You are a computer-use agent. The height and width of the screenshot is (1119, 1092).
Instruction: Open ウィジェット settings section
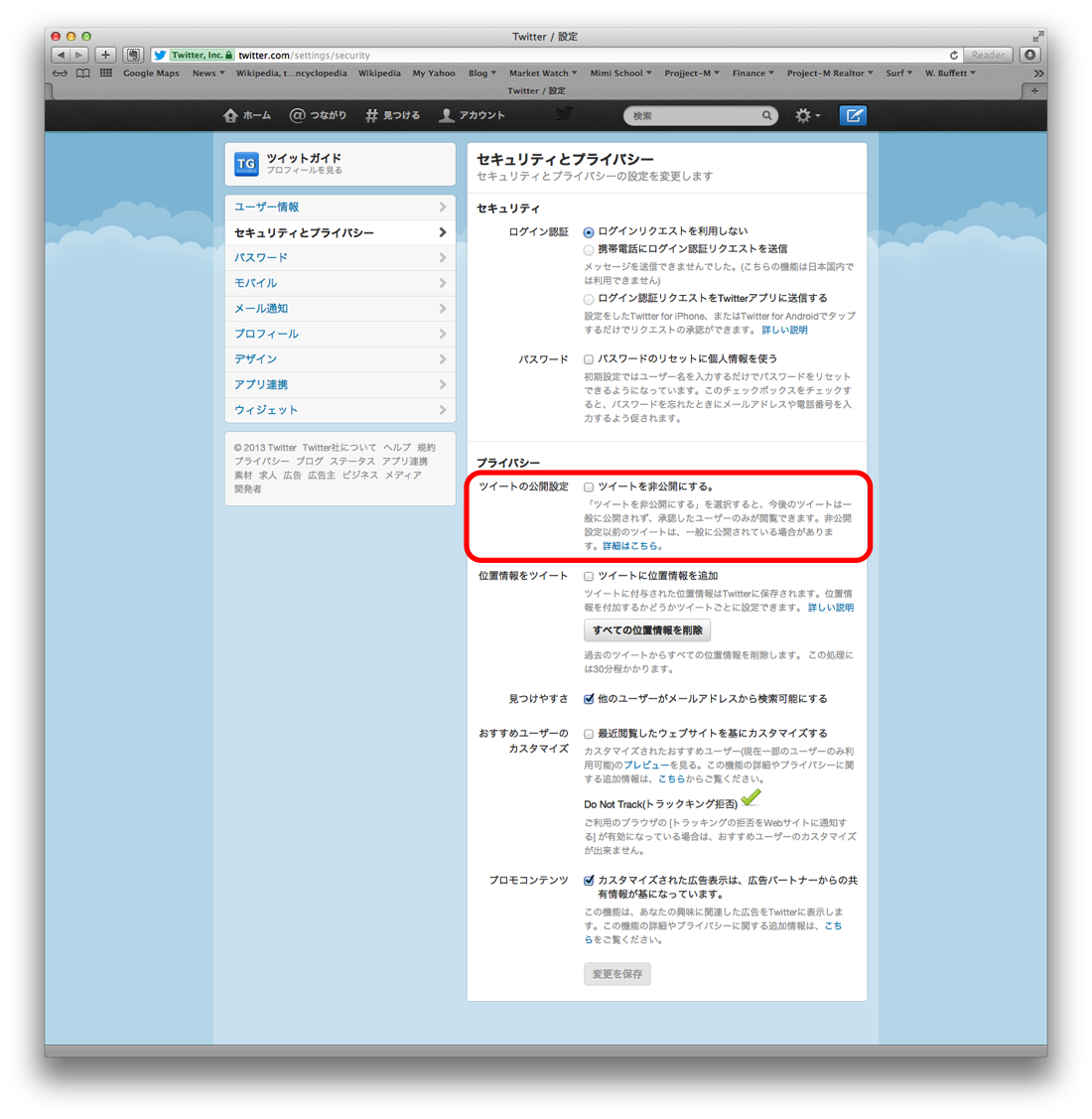pos(341,410)
